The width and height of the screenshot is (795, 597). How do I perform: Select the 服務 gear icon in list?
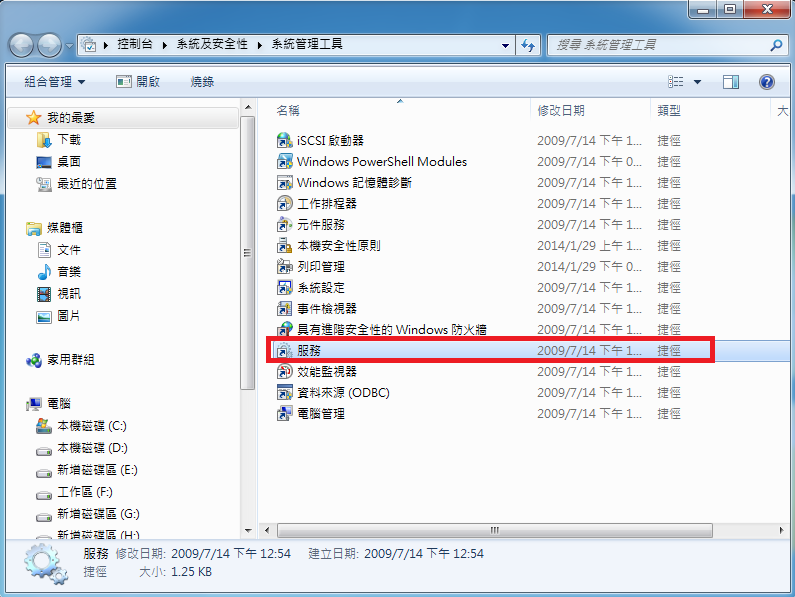285,351
